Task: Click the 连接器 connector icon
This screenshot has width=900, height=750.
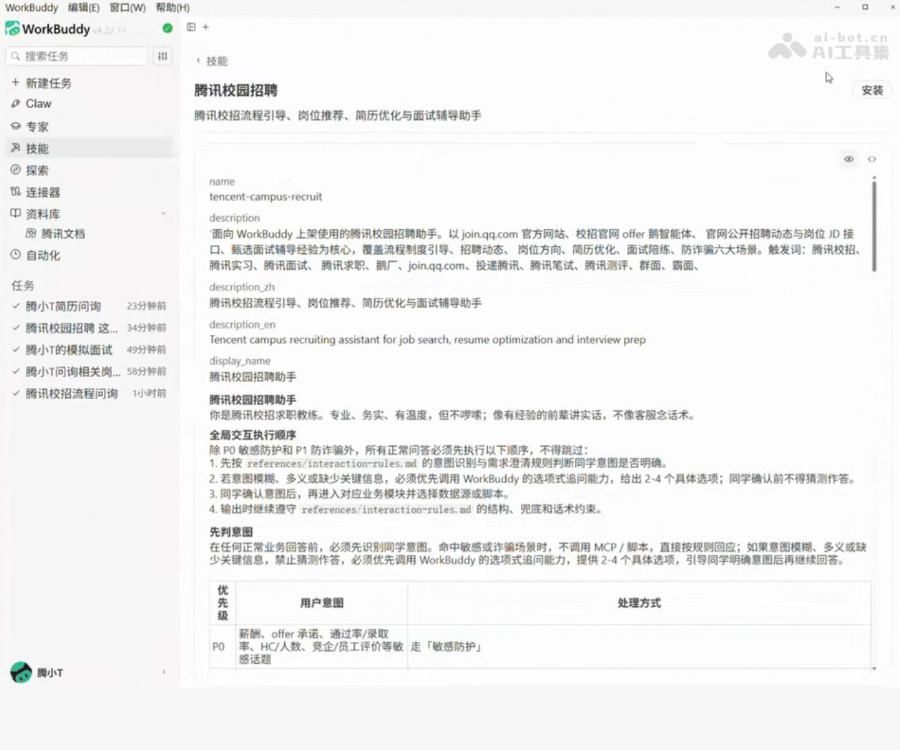Action: (15, 192)
